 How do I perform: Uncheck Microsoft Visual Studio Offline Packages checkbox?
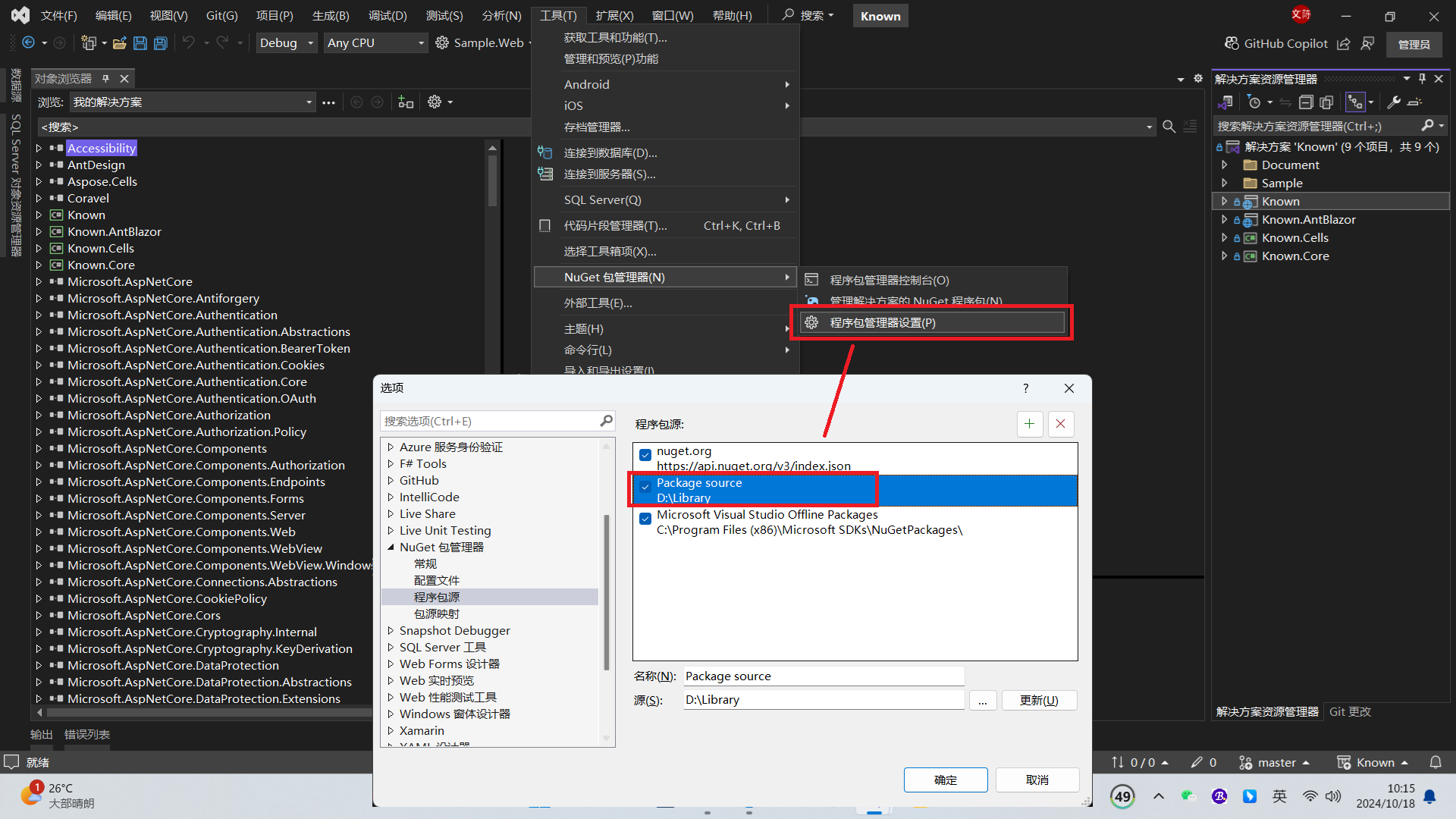[645, 519]
